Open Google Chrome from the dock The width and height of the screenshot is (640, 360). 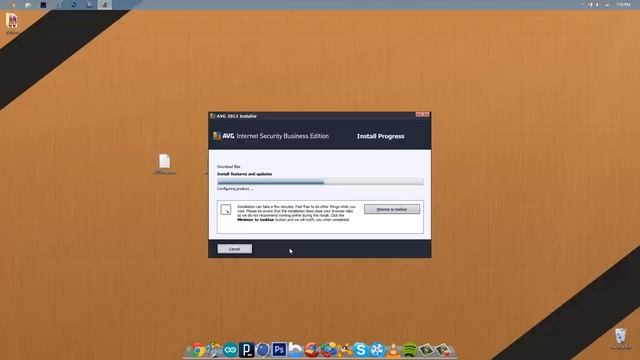click(x=198, y=350)
